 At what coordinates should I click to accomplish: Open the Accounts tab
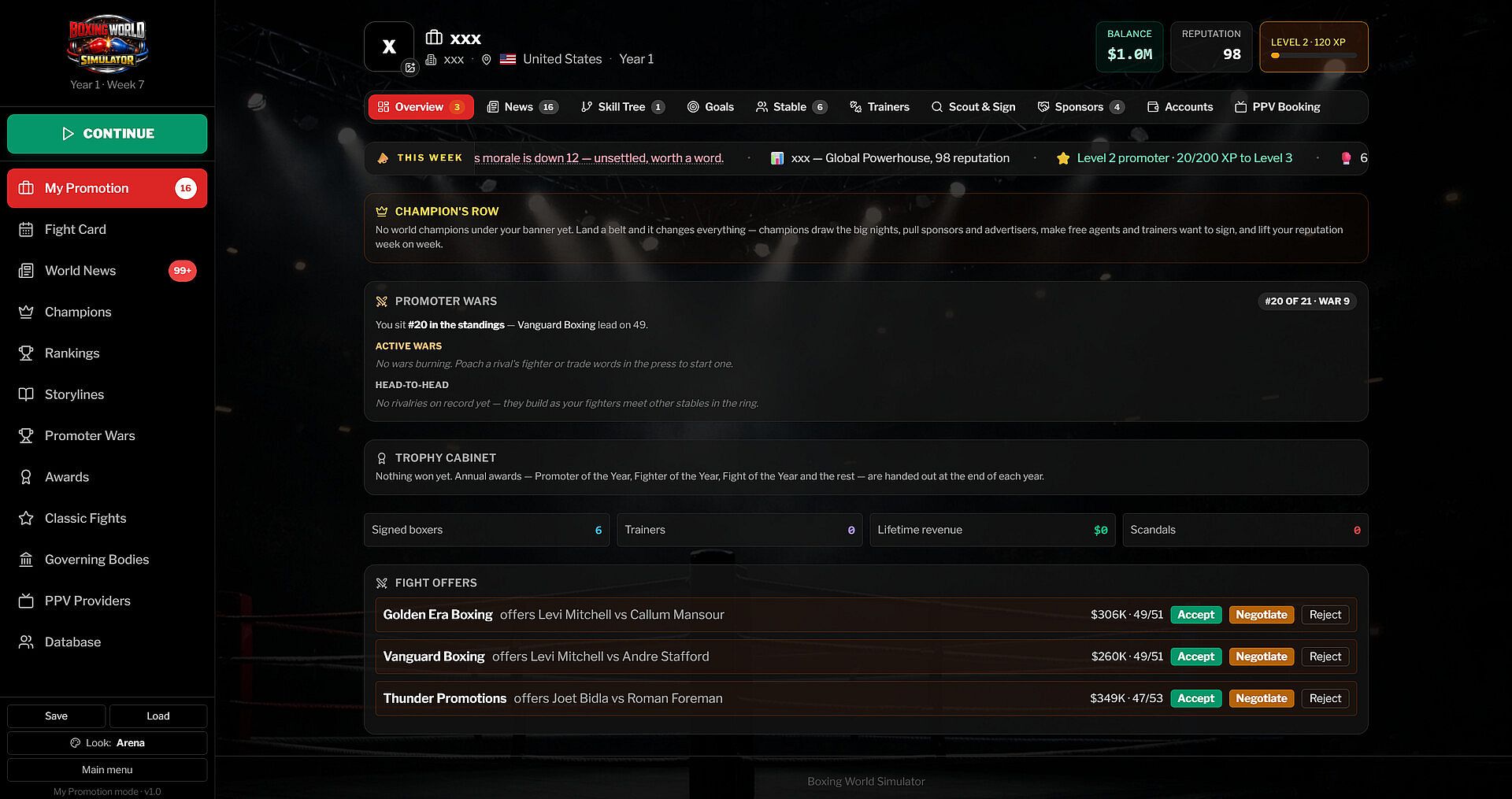point(1180,107)
